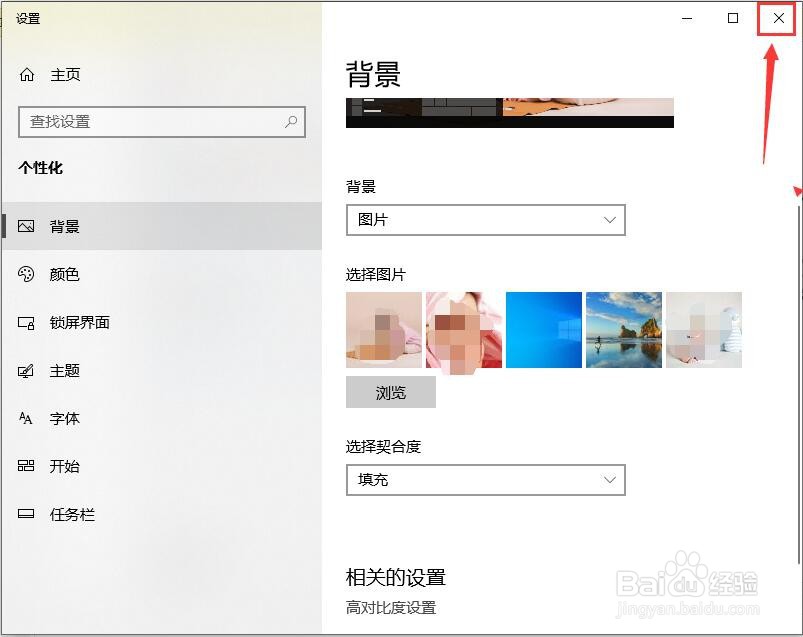This screenshot has width=803, height=637.
Task: Select 背景 in the sidebar
Action: (161, 226)
